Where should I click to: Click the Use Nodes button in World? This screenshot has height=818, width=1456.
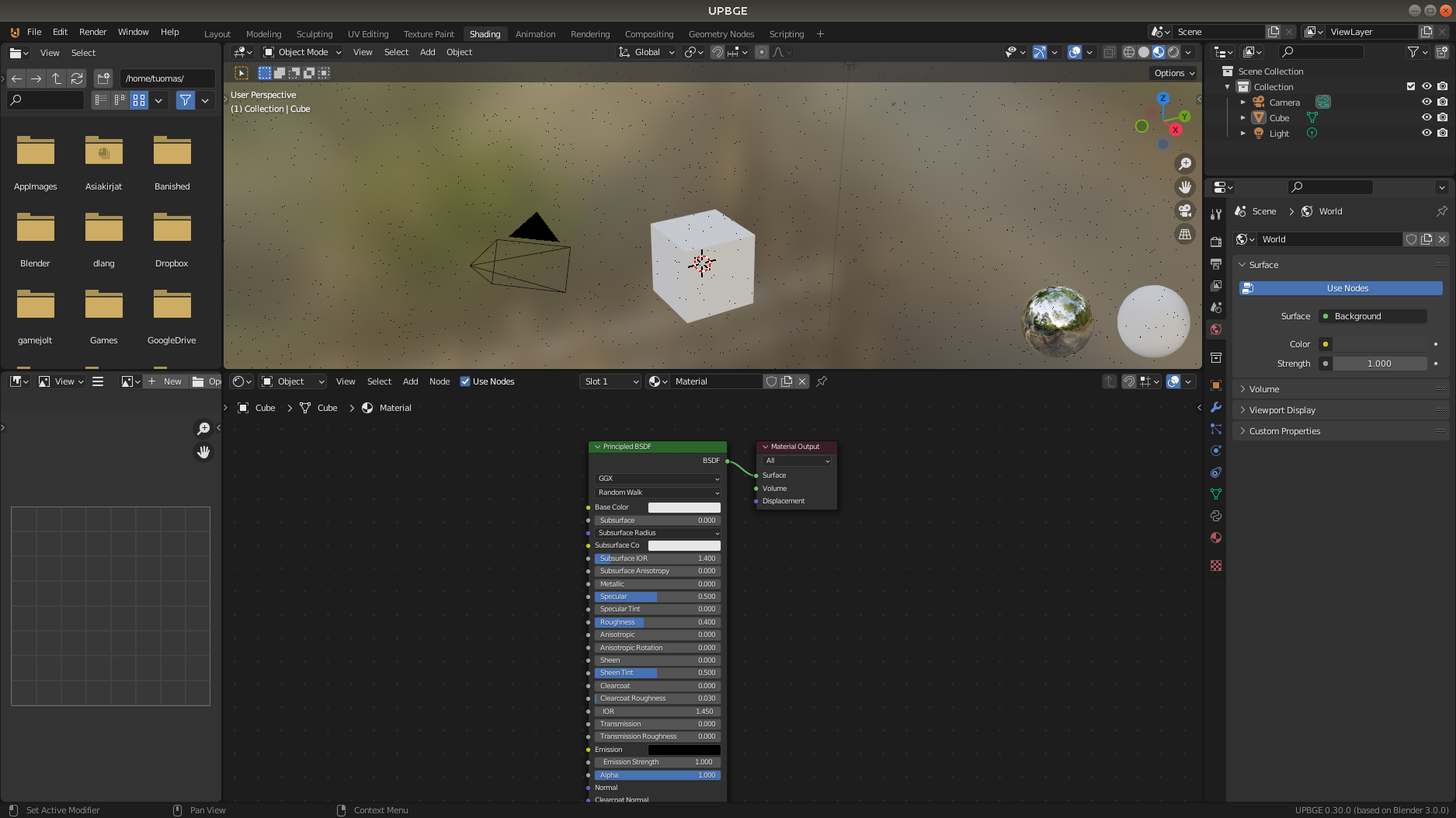tap(1347, 288)
